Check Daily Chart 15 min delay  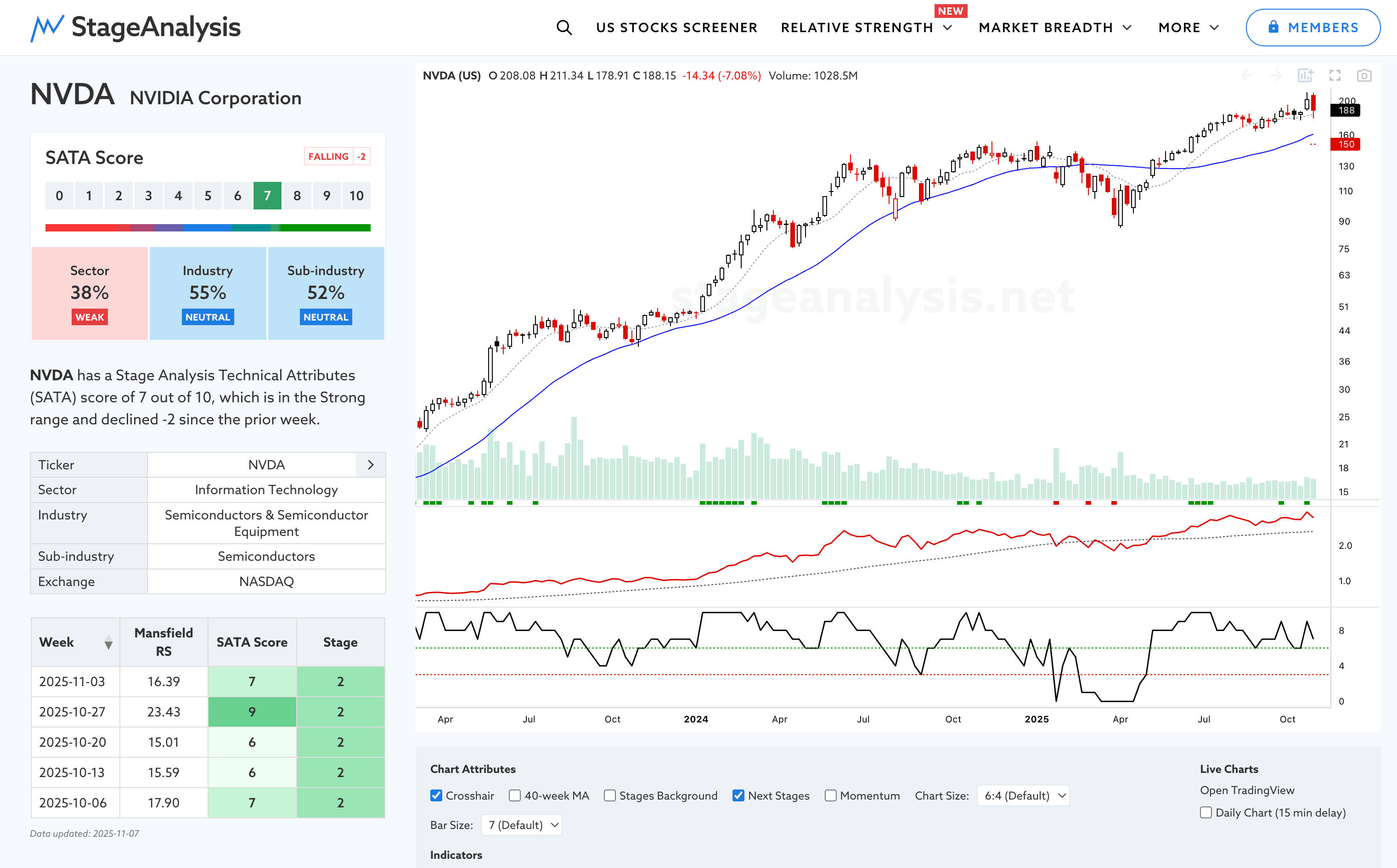[x=1206, y=812]
